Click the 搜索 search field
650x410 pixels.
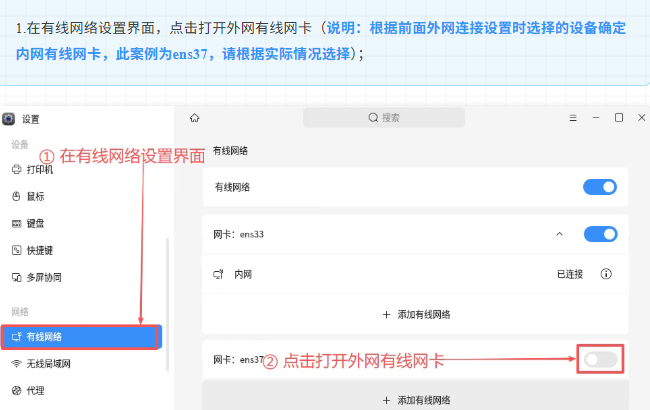coord(384,118)
